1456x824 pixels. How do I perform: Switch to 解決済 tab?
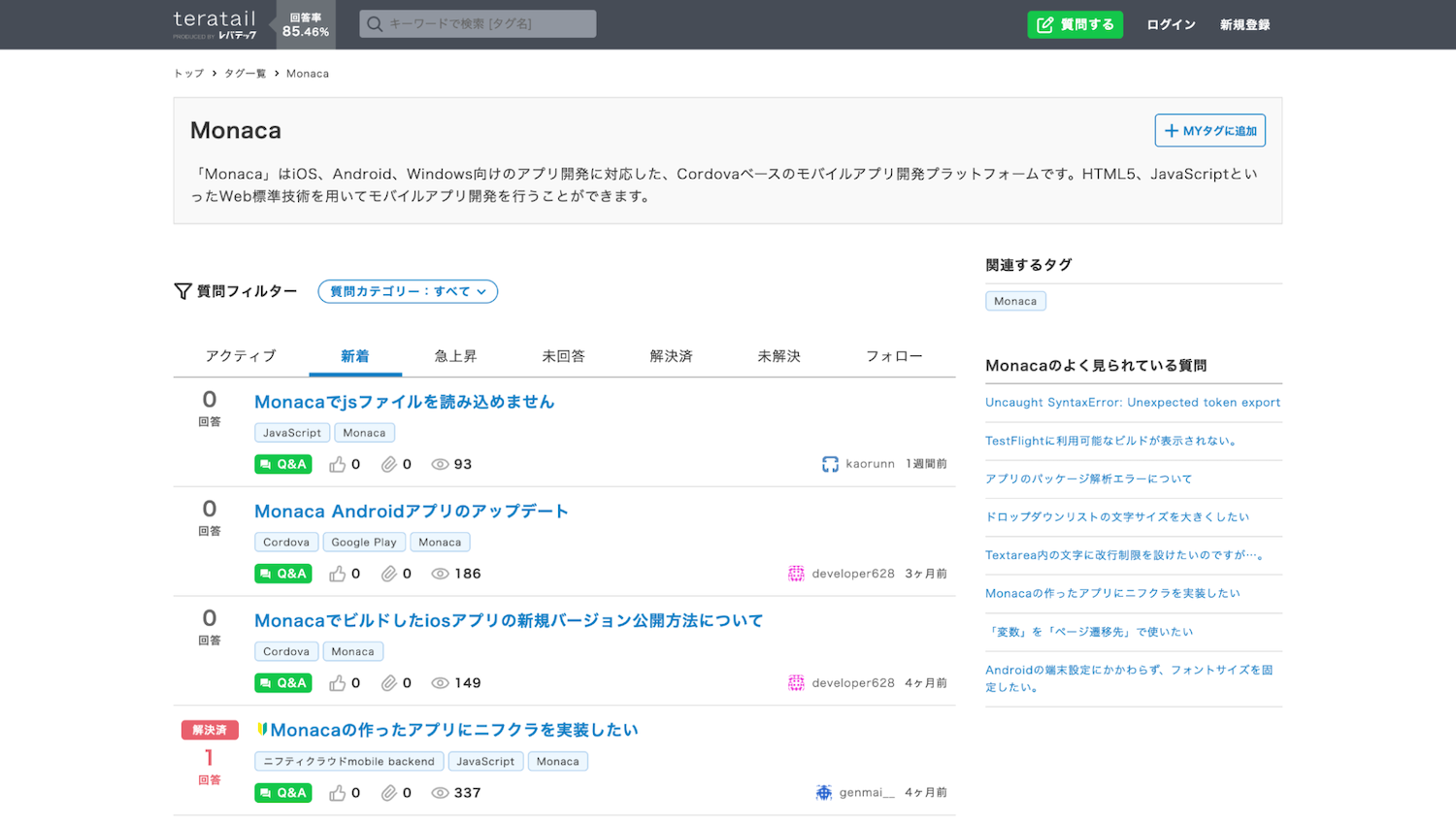tap(671, 356)
